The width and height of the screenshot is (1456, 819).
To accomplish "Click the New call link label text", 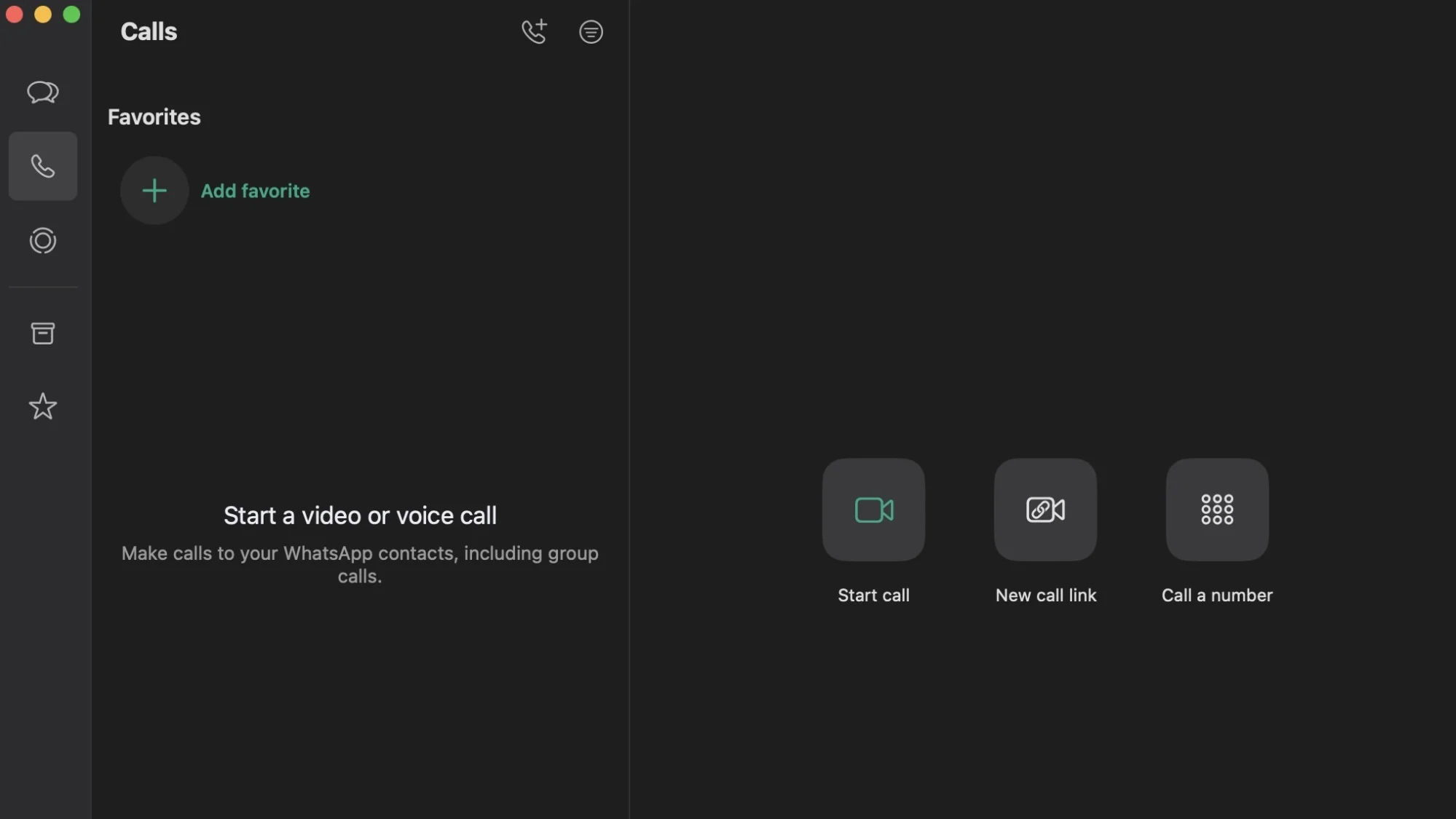I will click(1045, 596).
